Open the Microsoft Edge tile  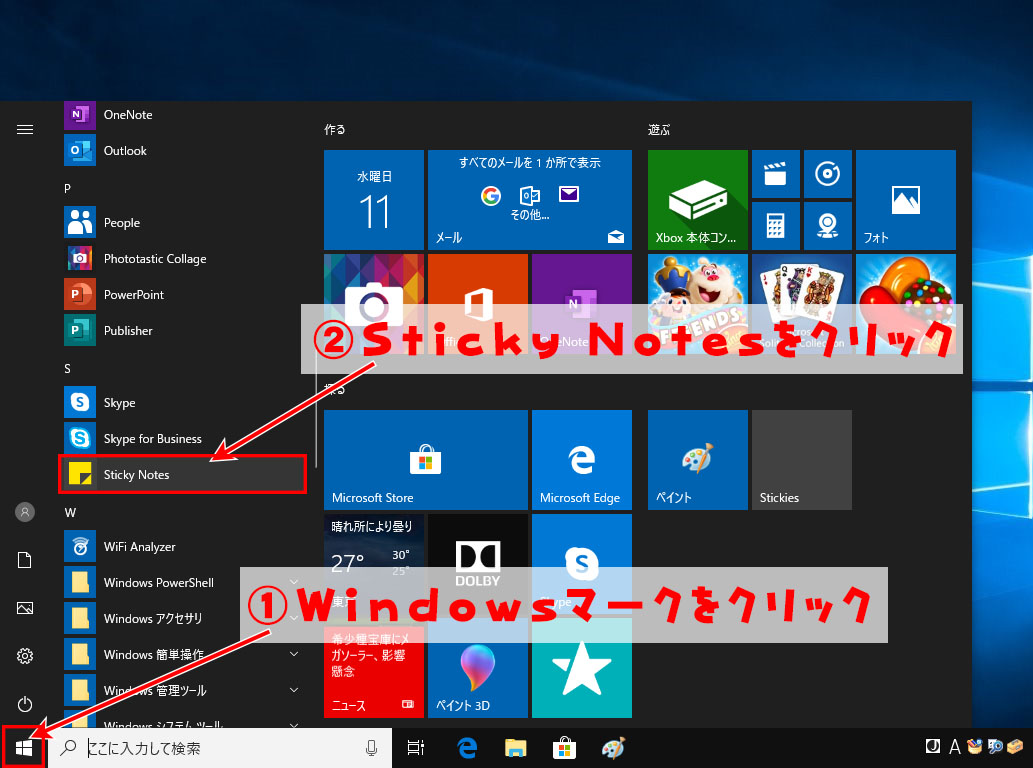pos(582,460)
